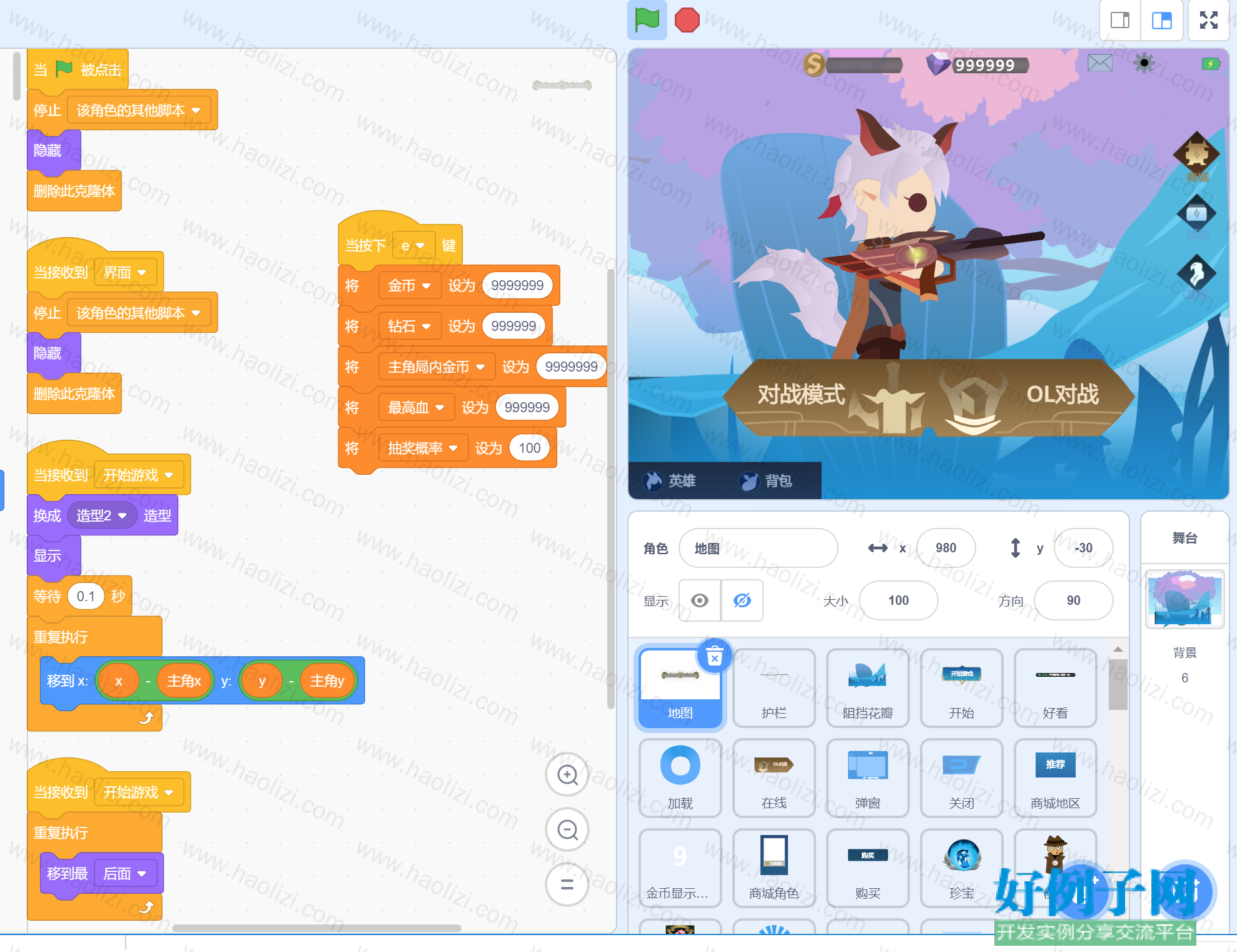
Task: Open the 钻石 variable dropdown
Action: (409, 327)
